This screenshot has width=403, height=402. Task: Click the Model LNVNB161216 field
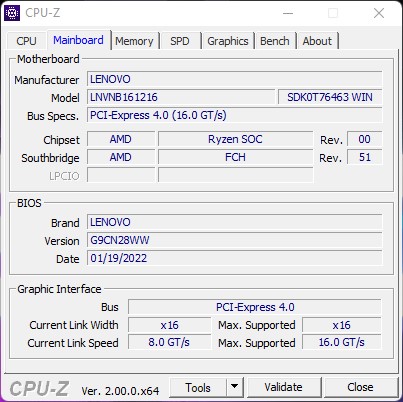point(181,97)
